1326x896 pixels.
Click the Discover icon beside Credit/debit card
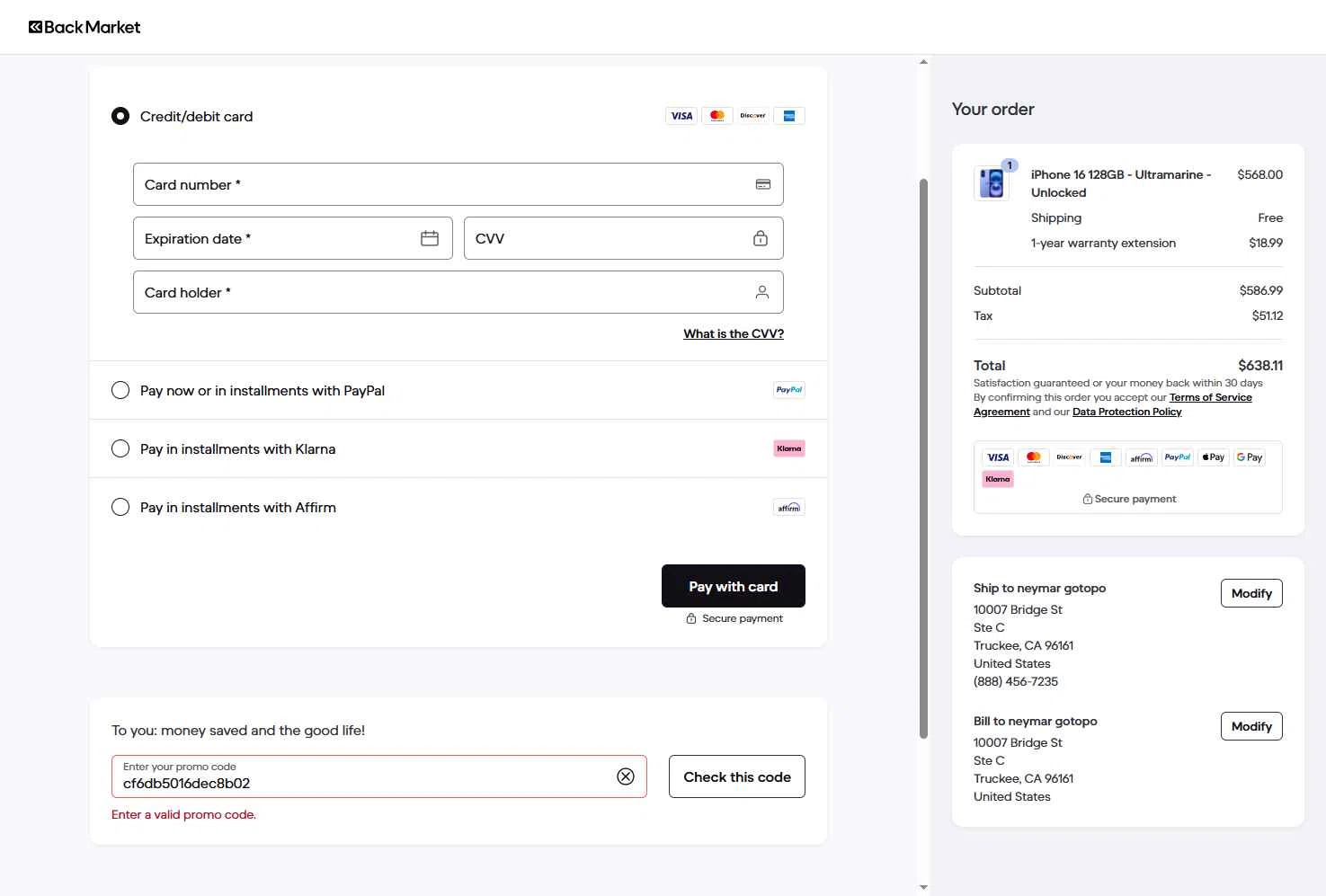(753, 116)
